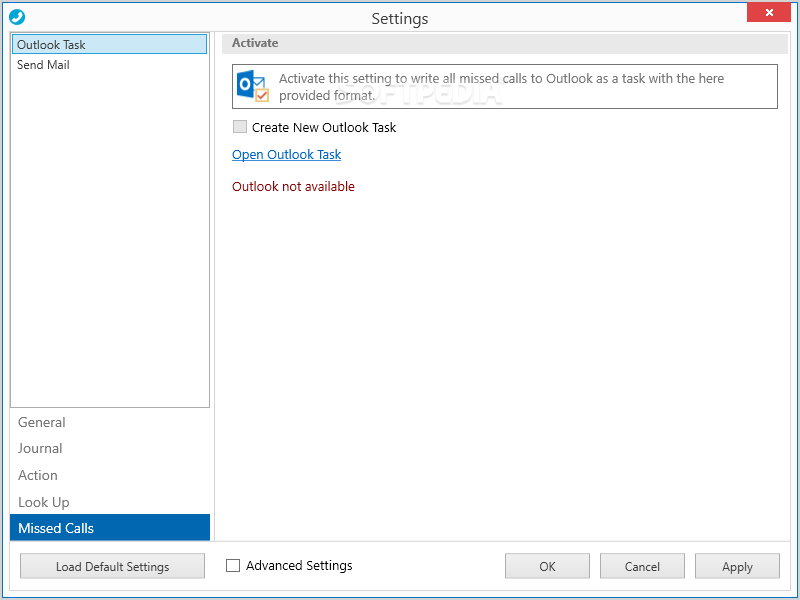Toggle Create New Outlook Task checkbox
800x600 pixels.
[240, 127]
